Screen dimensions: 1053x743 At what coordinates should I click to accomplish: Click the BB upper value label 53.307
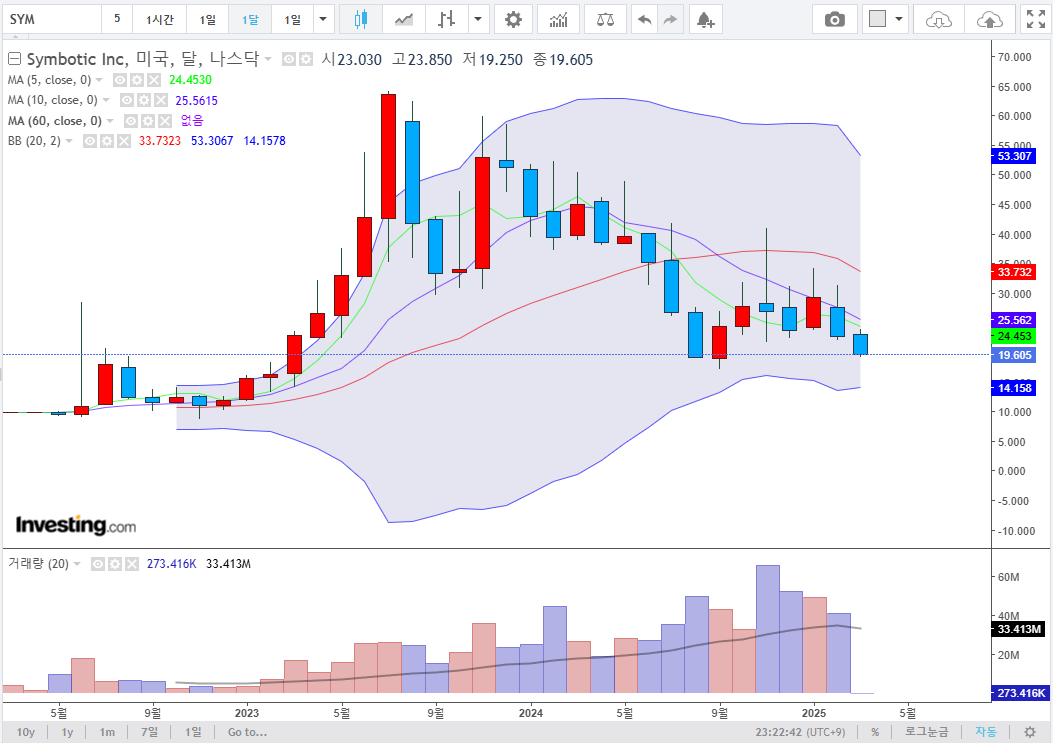1014,156
